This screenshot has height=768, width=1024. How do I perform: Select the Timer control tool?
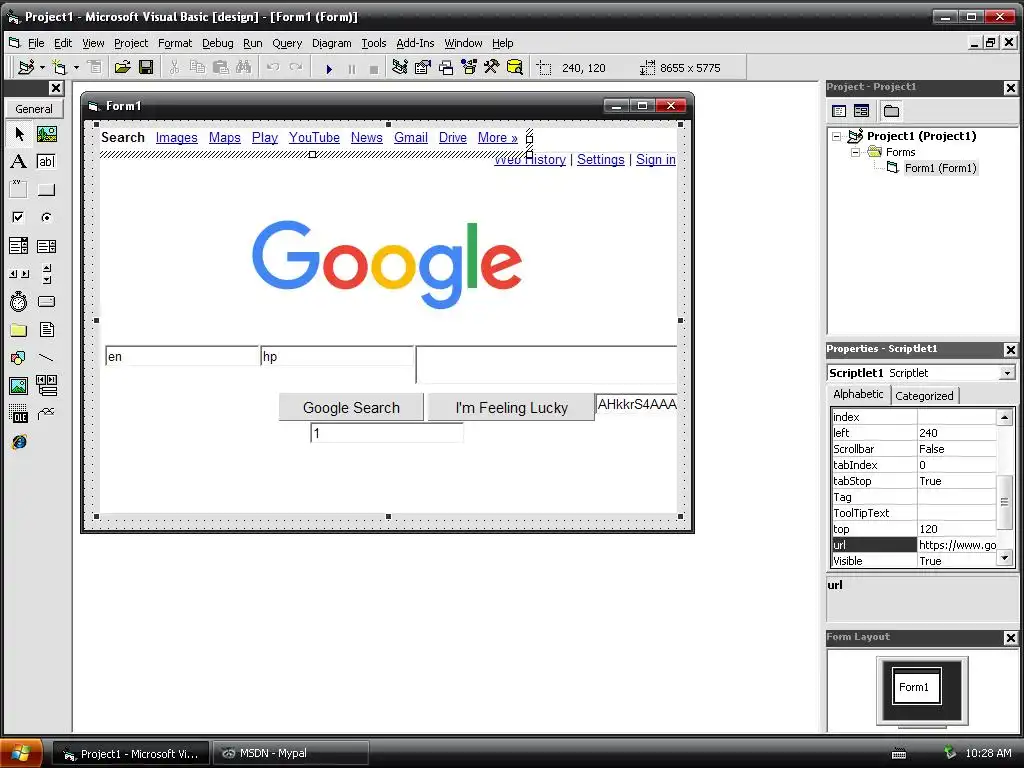point(19,302)
